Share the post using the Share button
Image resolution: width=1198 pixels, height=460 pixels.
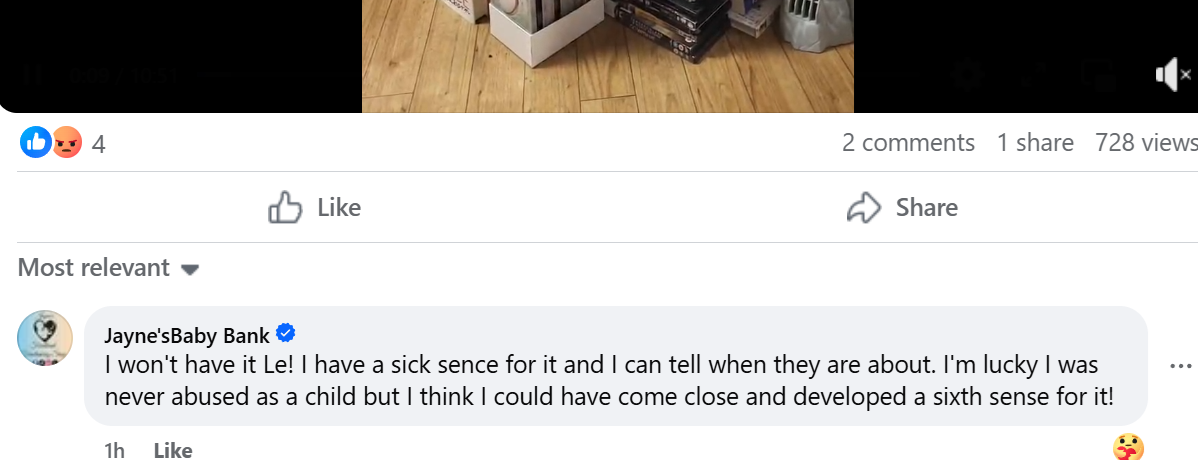point(902,207)
